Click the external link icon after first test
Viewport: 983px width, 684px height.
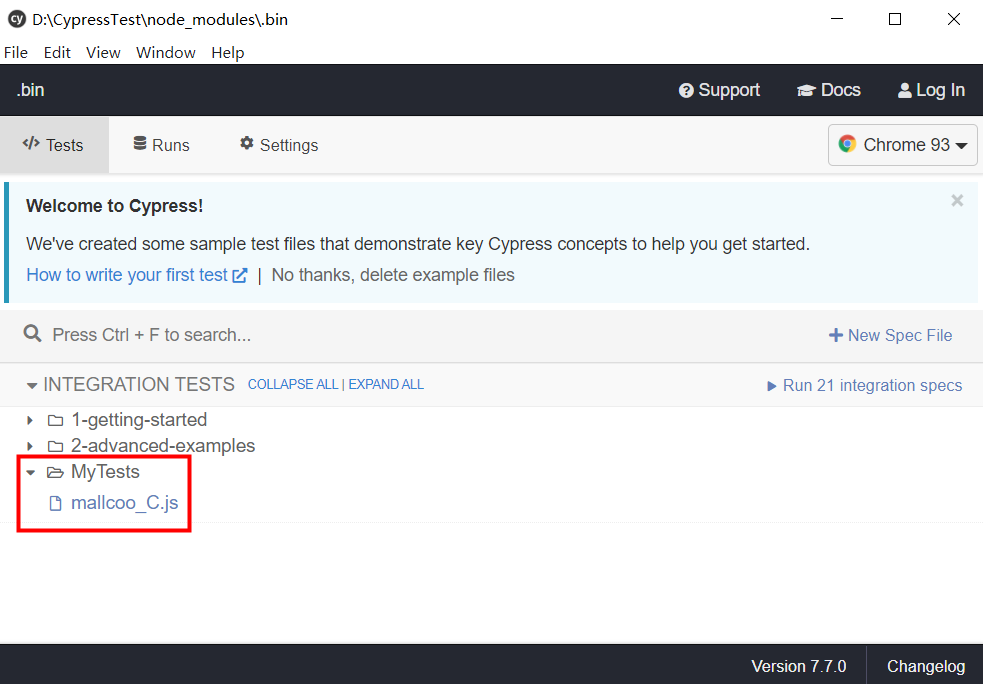tap(240, 276)
